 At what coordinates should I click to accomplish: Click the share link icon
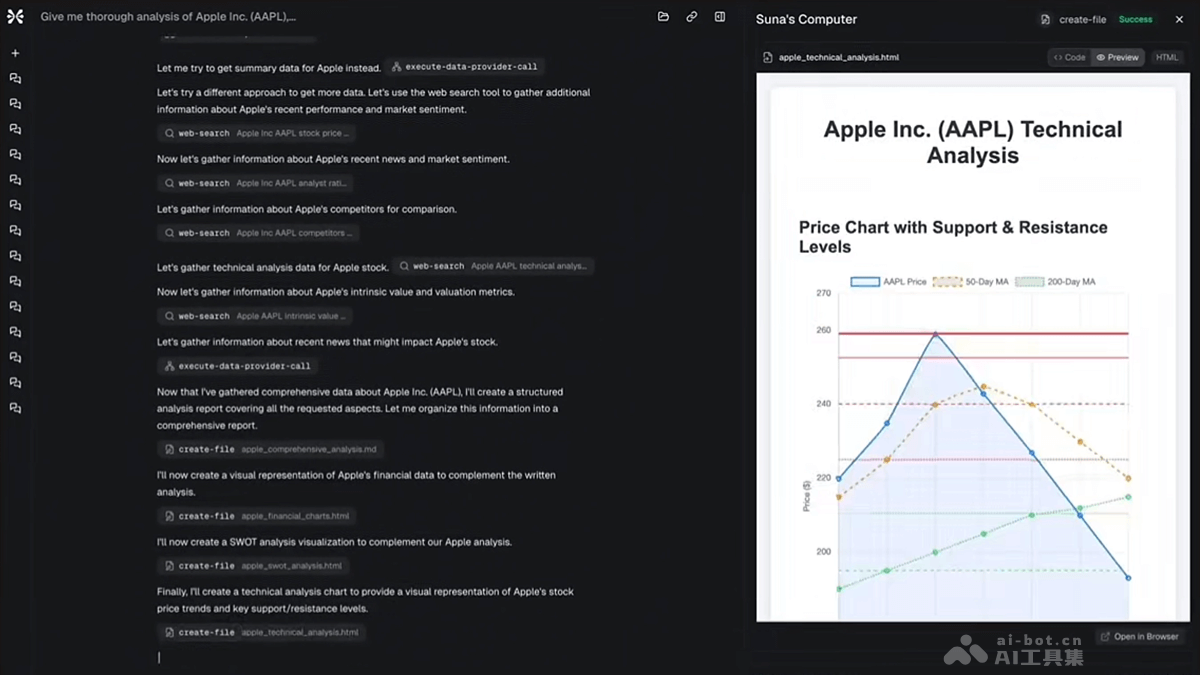point(691,17)
